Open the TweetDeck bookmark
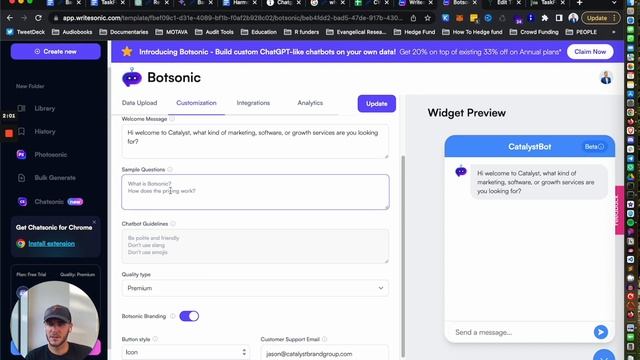Viewport: 640px width, 360px height. click(x=26, y=32)
